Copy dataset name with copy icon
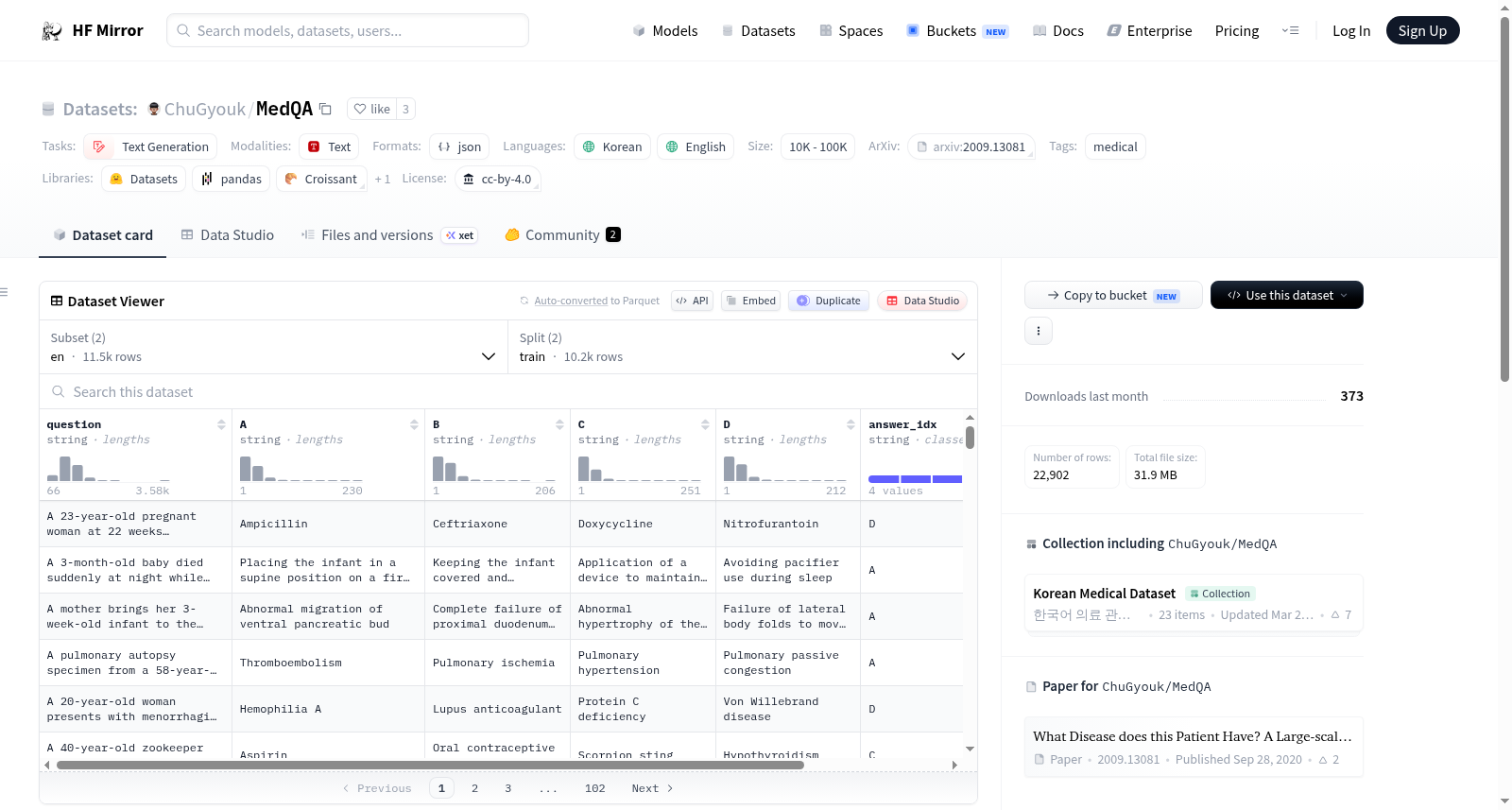The width and height of the screenshot is (1512, 810). point(325,109)
